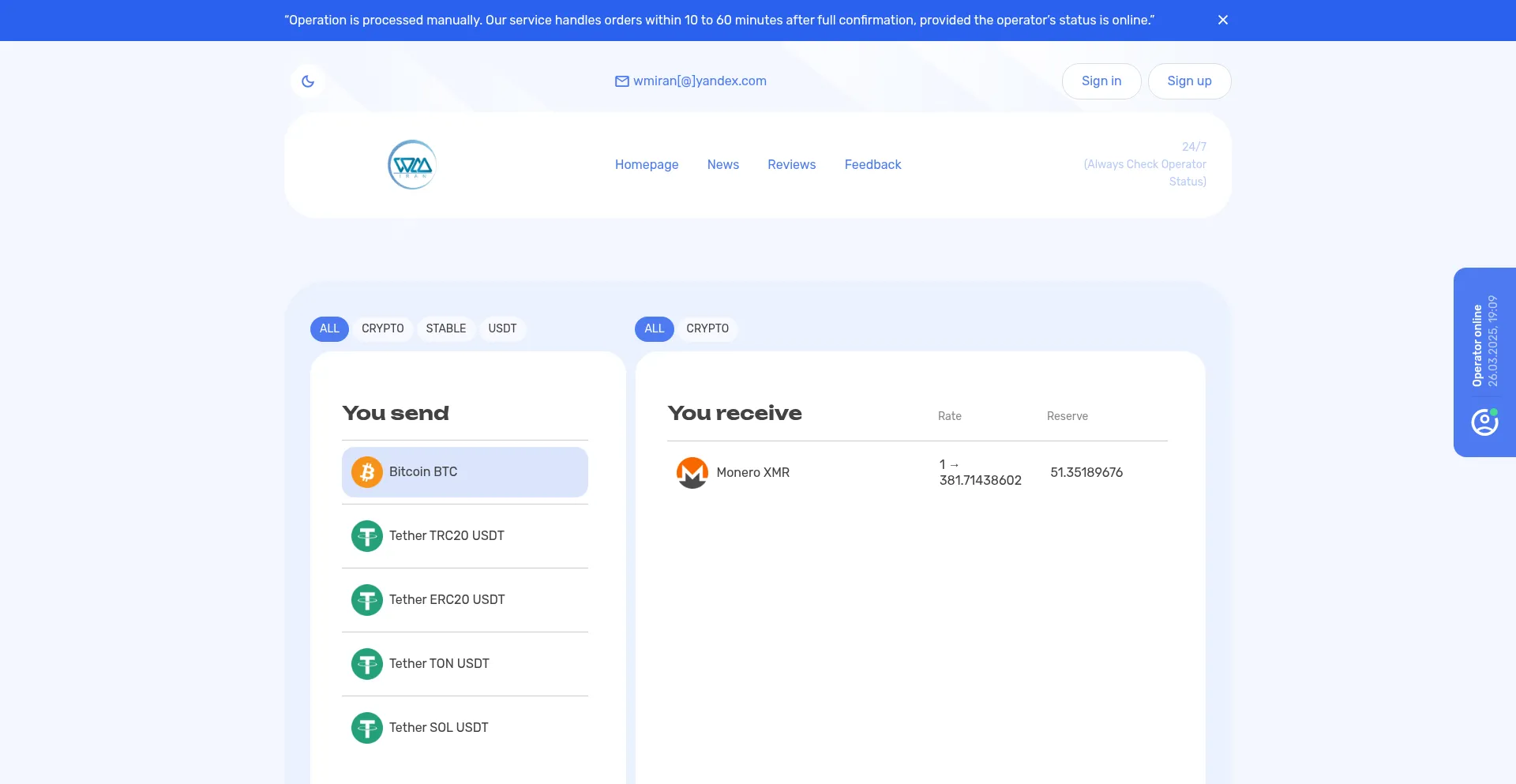Open the News menu link
Screen dimensions: 1516x784
[723, 165]
